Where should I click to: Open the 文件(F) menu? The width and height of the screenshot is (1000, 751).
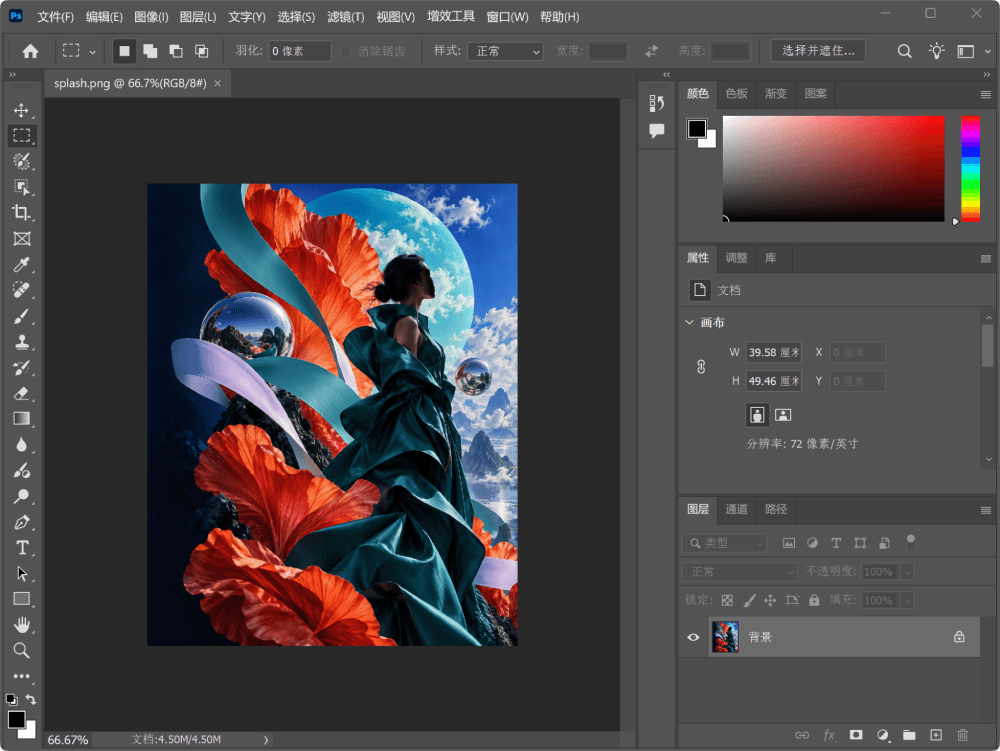pyautogui.click(x=55, y=17)
